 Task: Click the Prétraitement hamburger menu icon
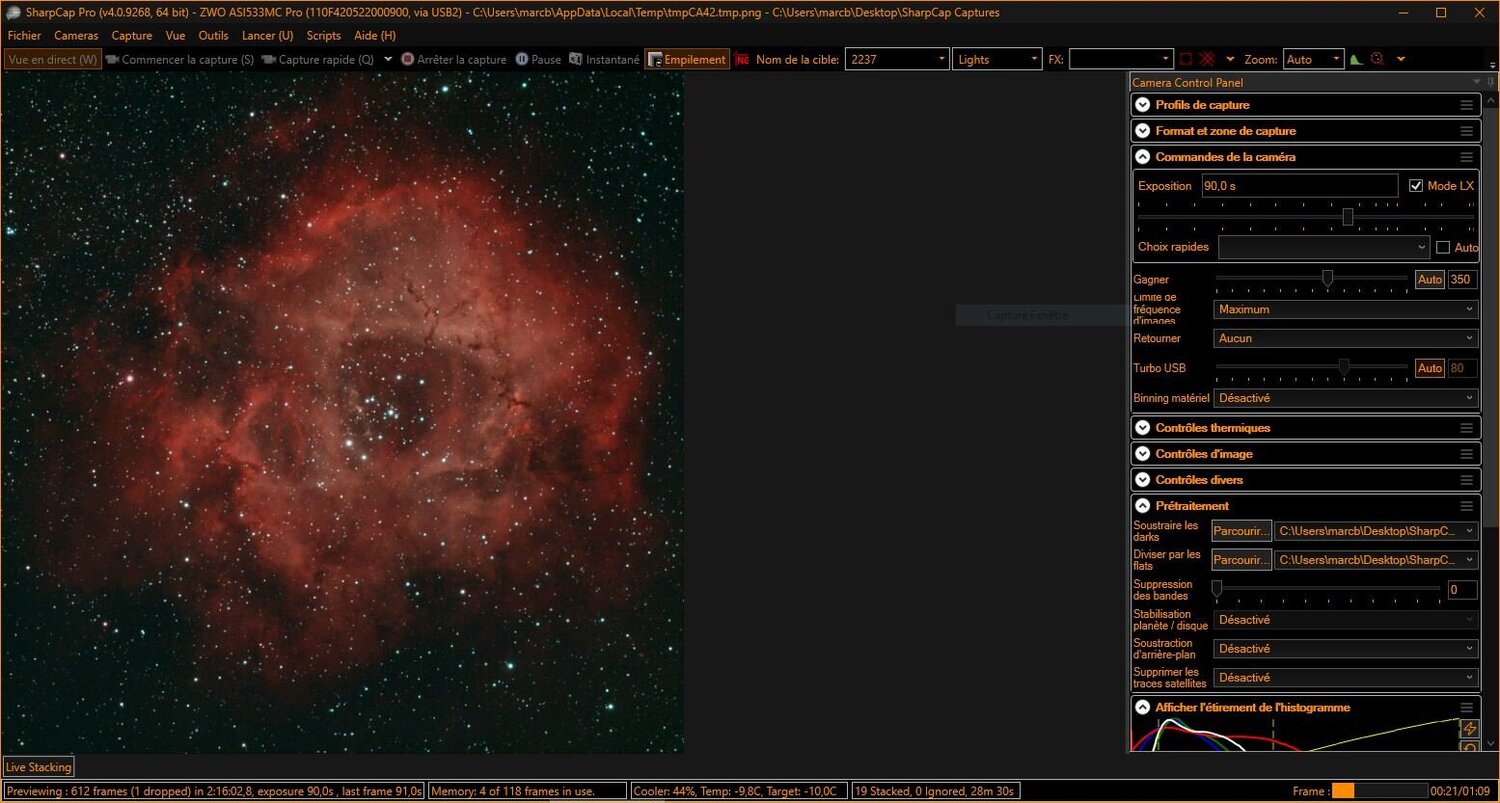tap(1466, 506)
